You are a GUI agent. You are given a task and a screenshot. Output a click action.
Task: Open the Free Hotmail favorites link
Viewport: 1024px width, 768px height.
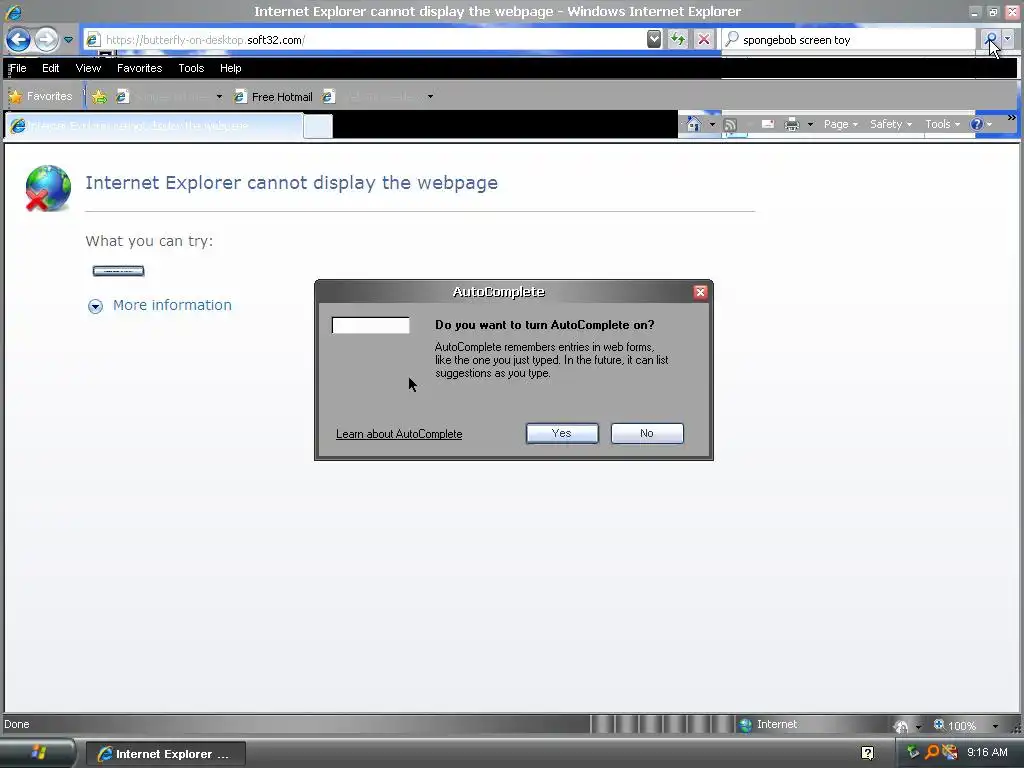tap(273, 97)
